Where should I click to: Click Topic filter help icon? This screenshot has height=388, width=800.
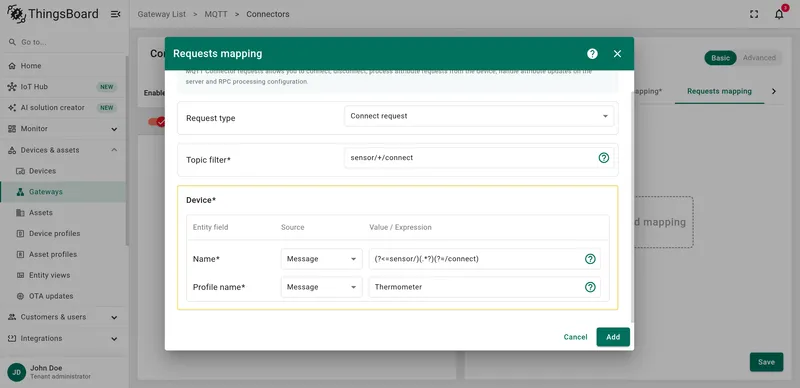[604, 158]
